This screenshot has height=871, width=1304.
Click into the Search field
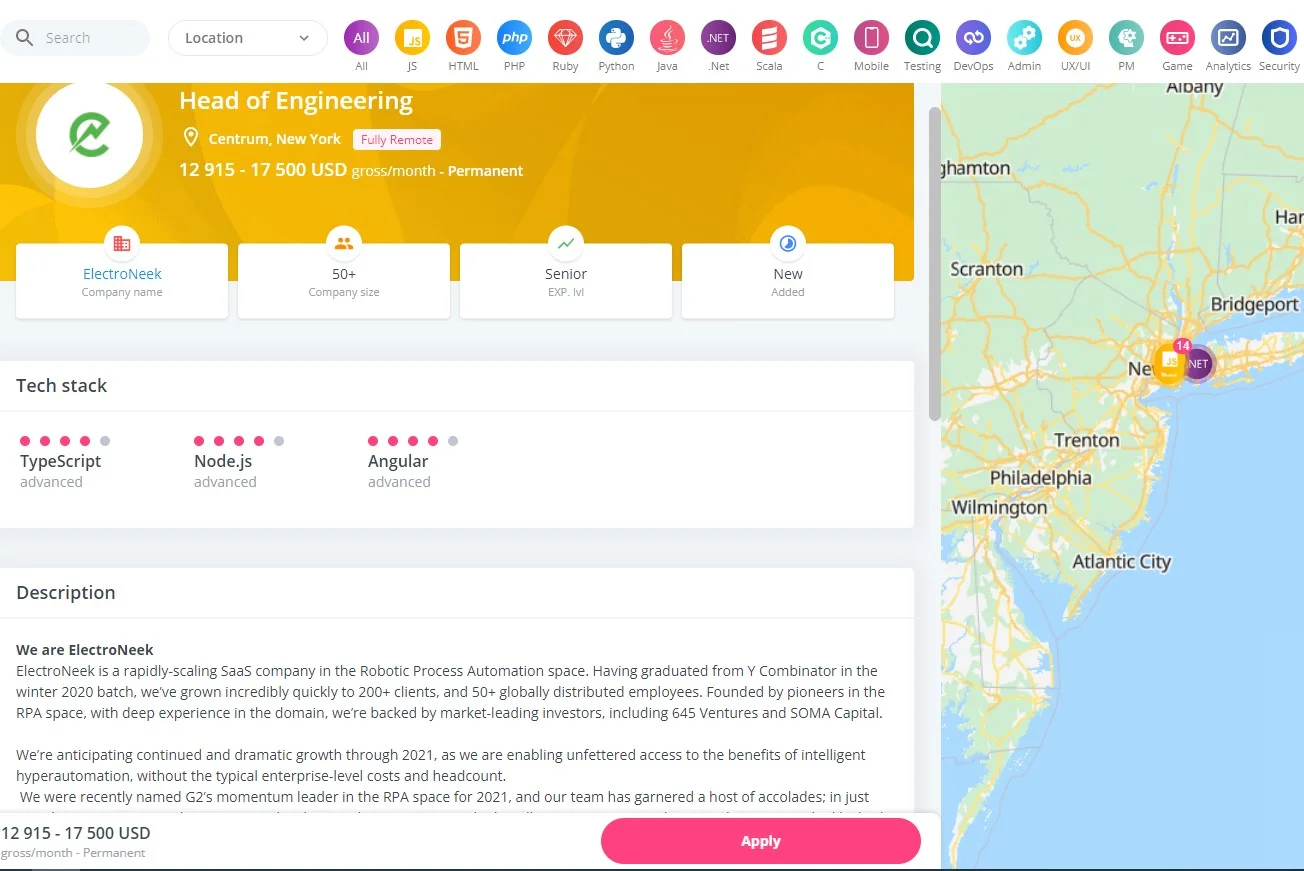[75, 38]
